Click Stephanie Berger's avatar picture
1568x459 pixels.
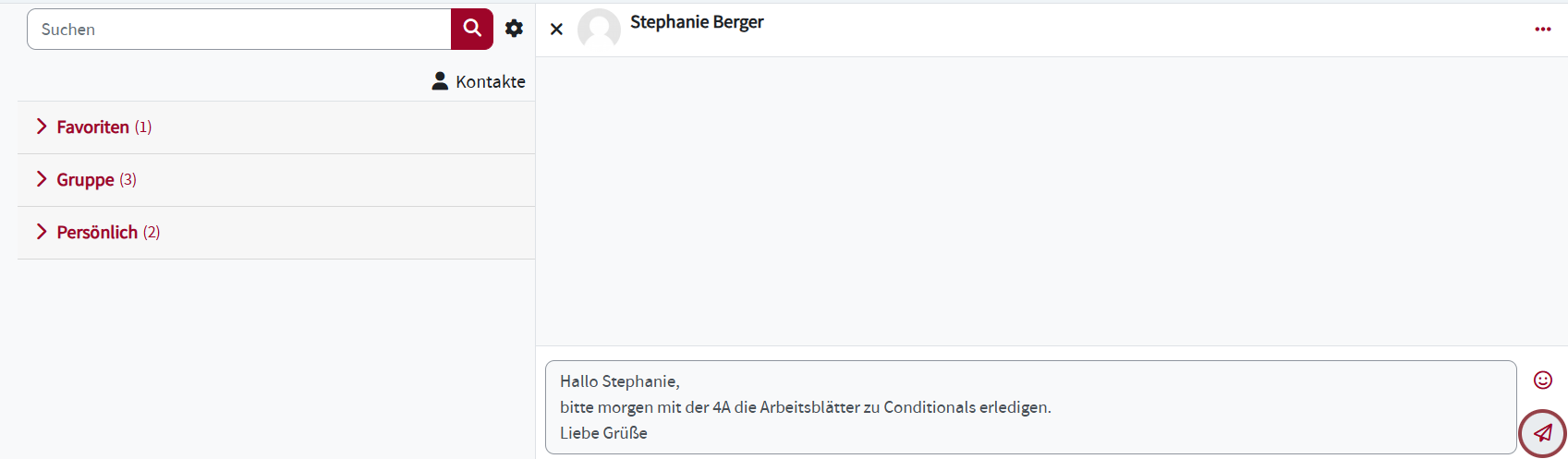[x=599, y=30]
